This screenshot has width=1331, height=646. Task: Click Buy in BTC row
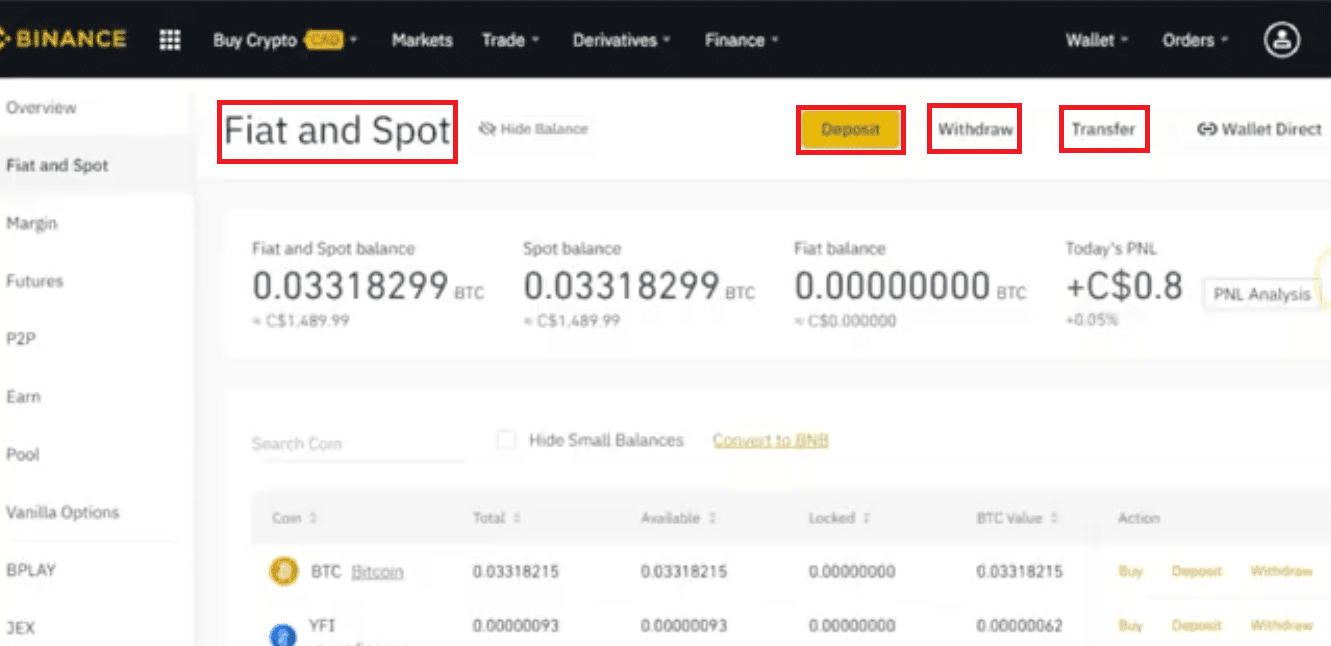(1130, 572)
